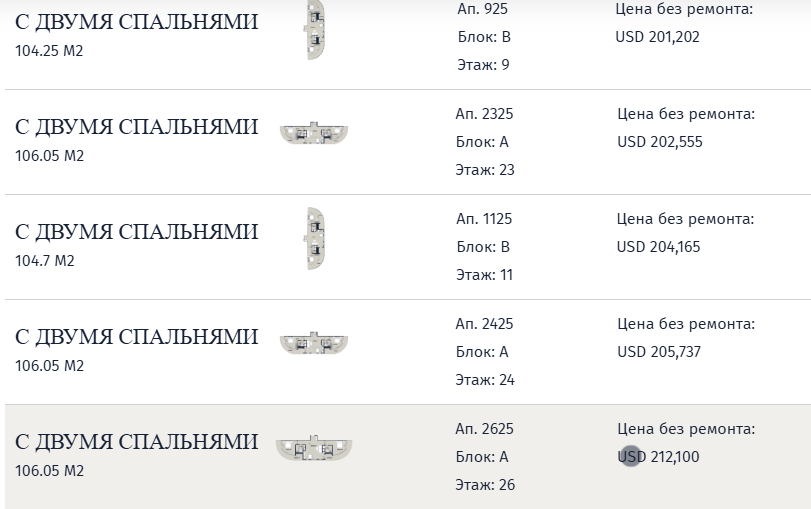Open the floor plan thumbnail for apartment 925
Image resolution: width=811 pixels, height=509 pixels.
tap(316, 29)
